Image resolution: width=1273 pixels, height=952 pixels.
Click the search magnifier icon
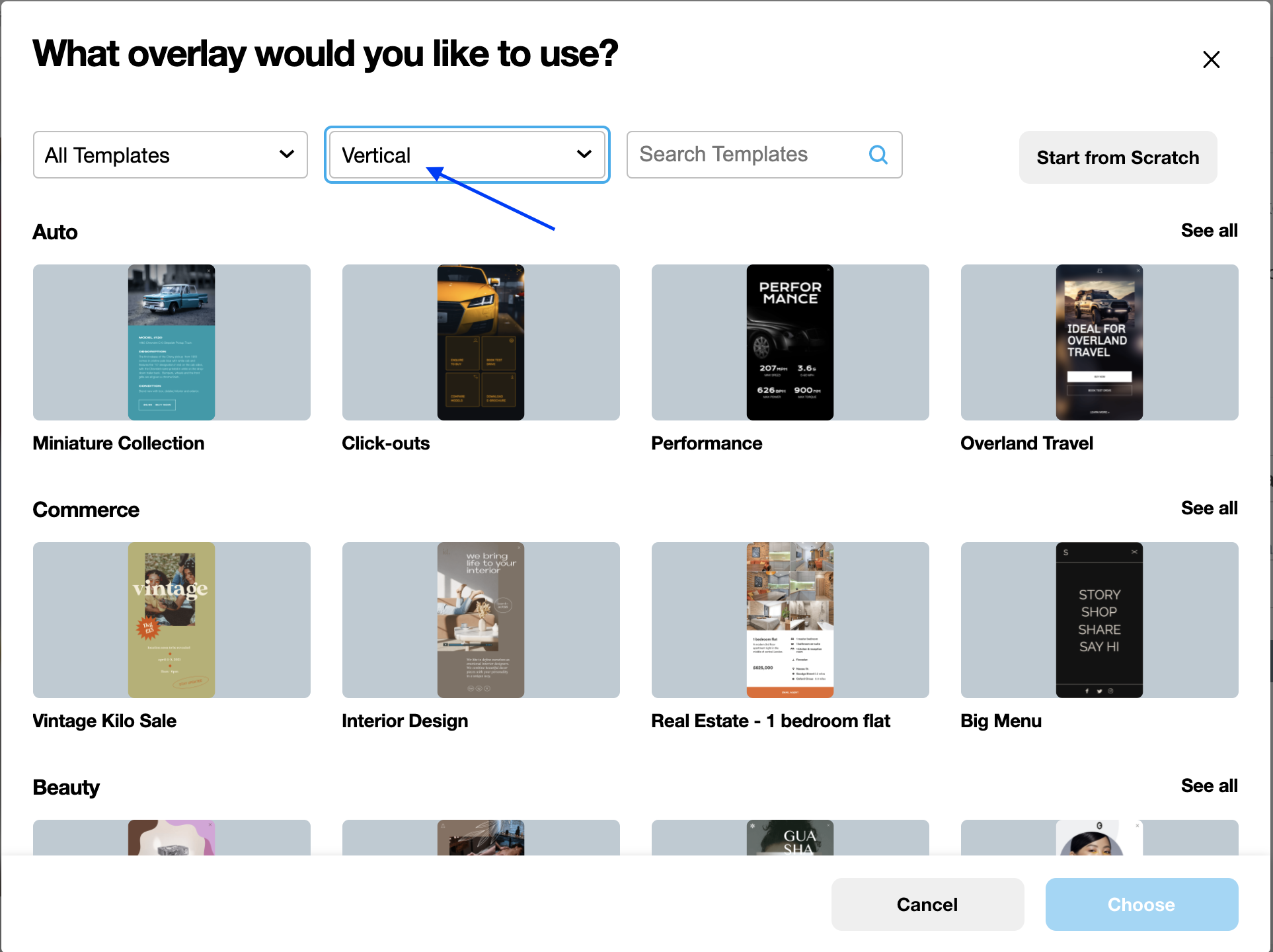point(878,155)
